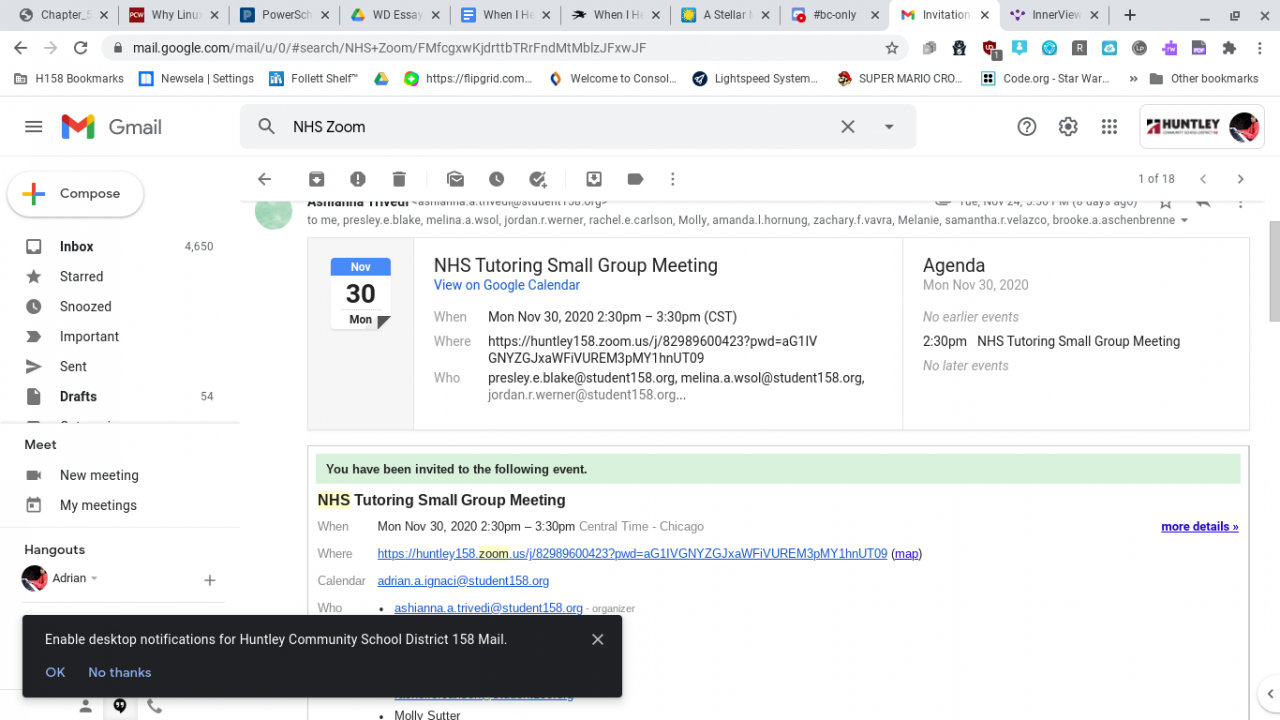The image size is (1280, 720).
Task: Go to the older conversation arrow
Action: (1240, 179)
